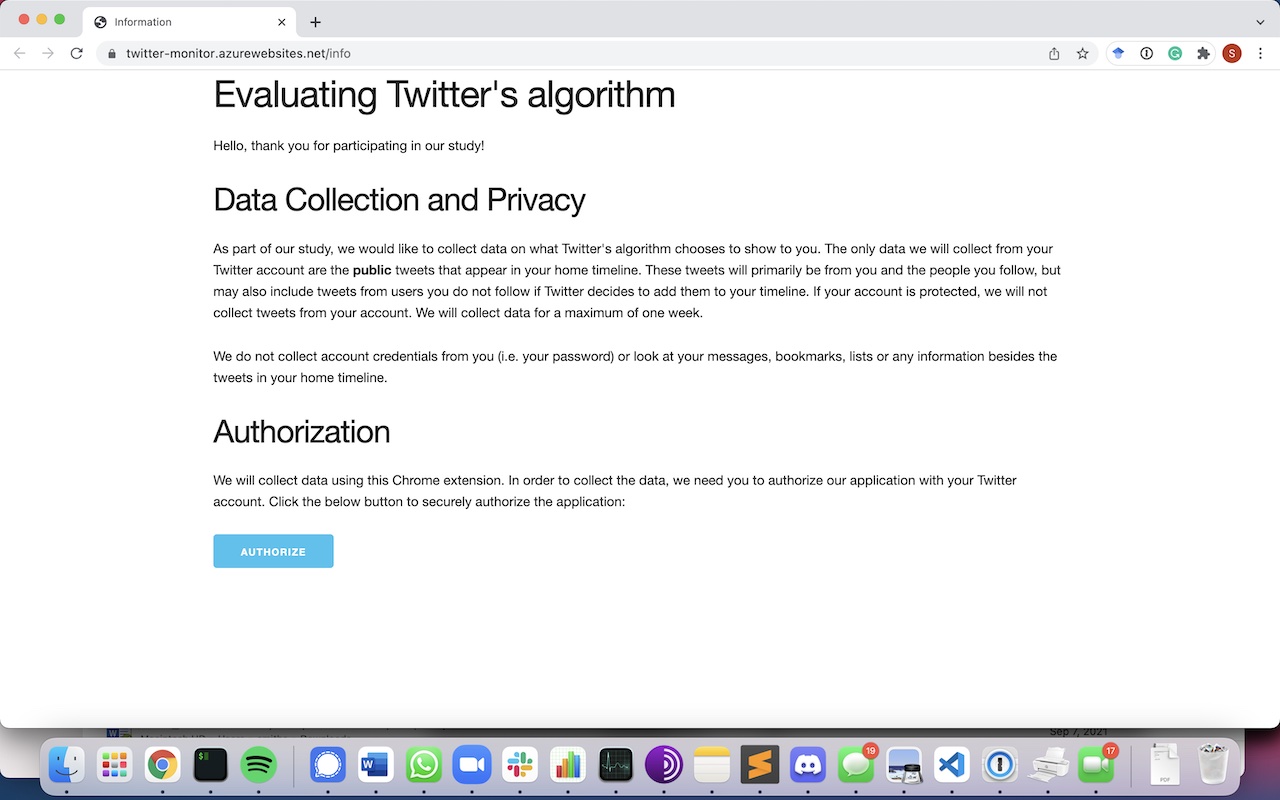
Task: Click the 'We will collect data using this Chrome extension' paragraph
Action: point(615,491)
